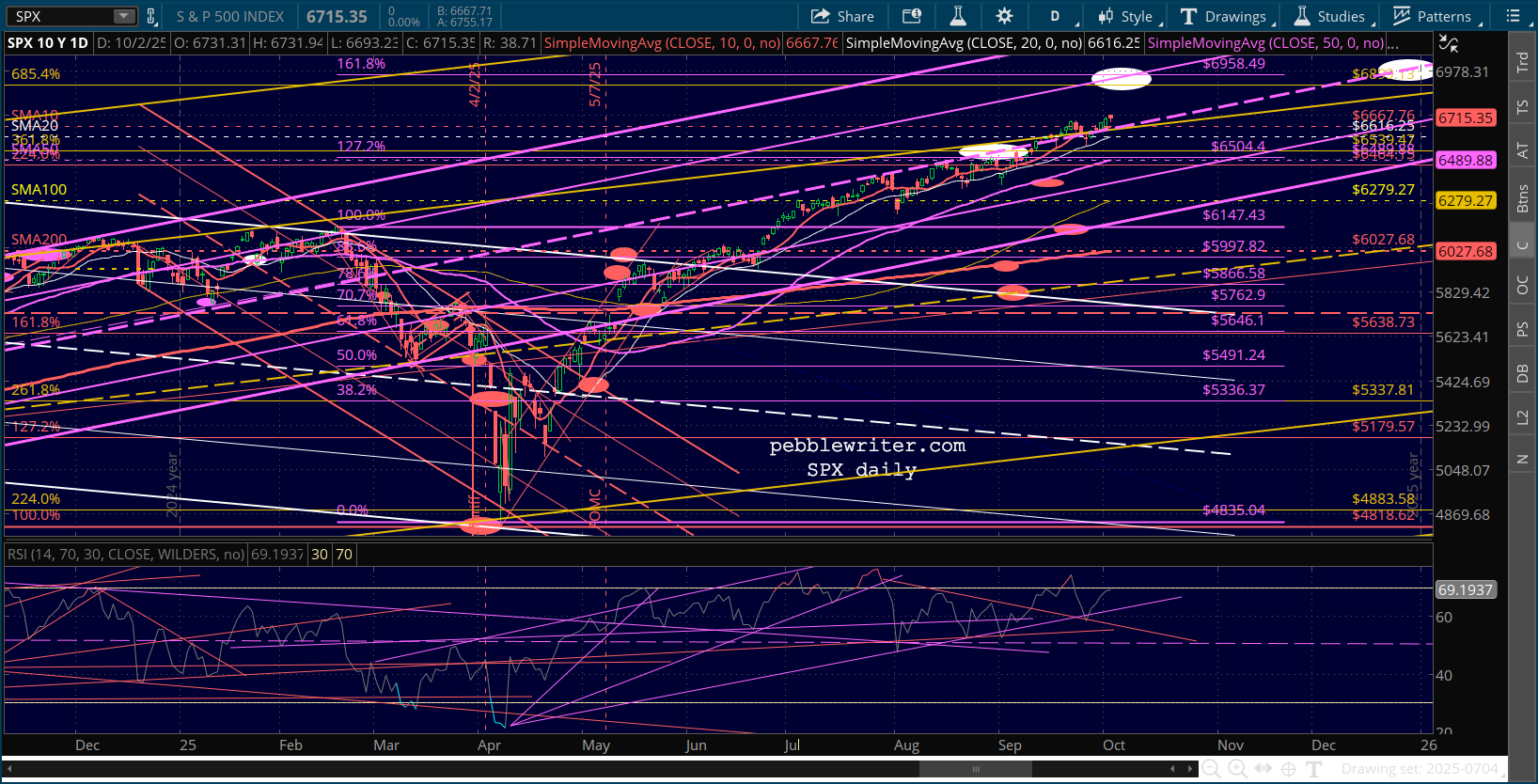The height and width of the screenshot is (784, 1538).
Task: Click the Share button
Action: point(842,16)
